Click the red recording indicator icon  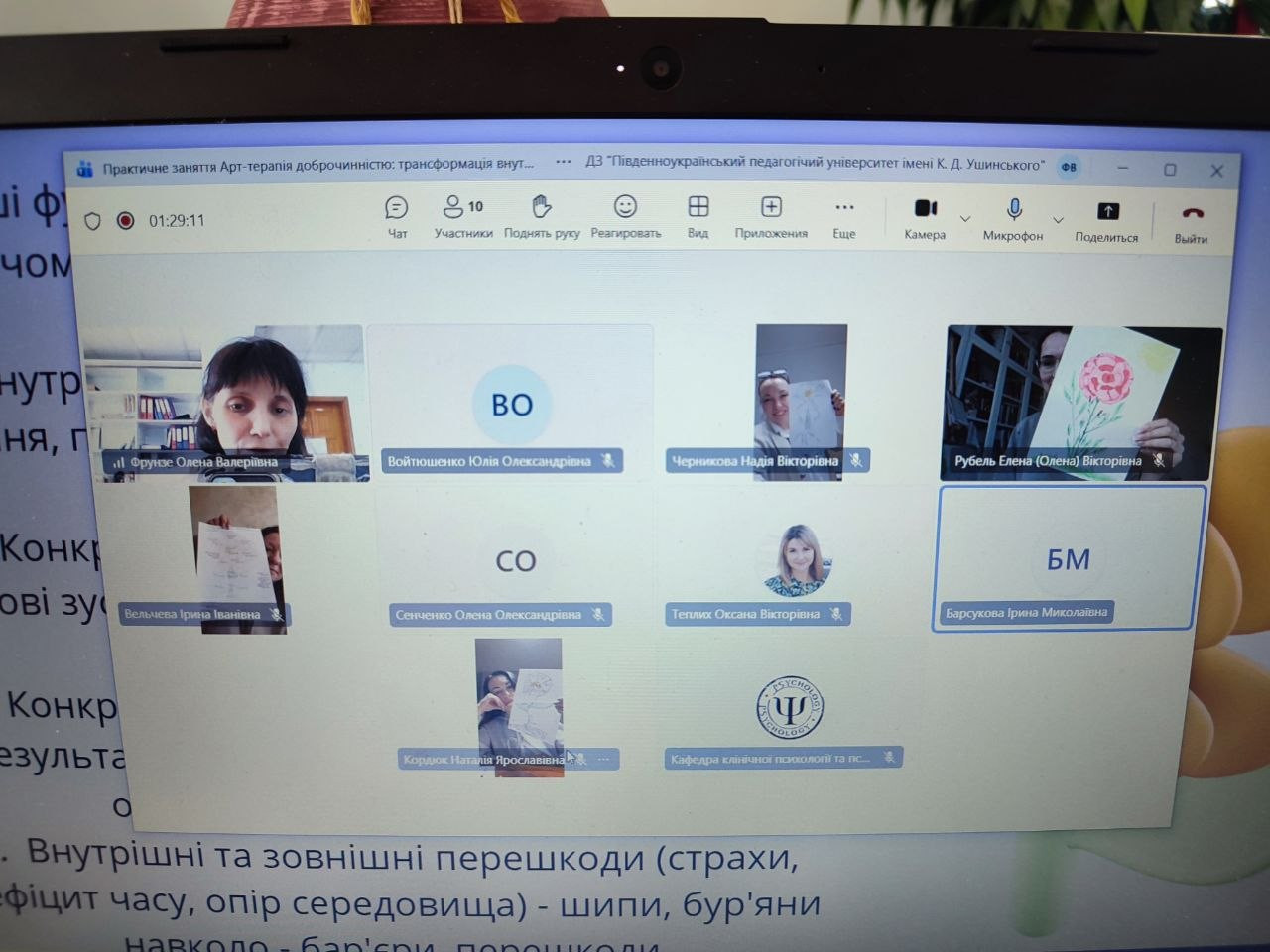[x=125, y=221]
